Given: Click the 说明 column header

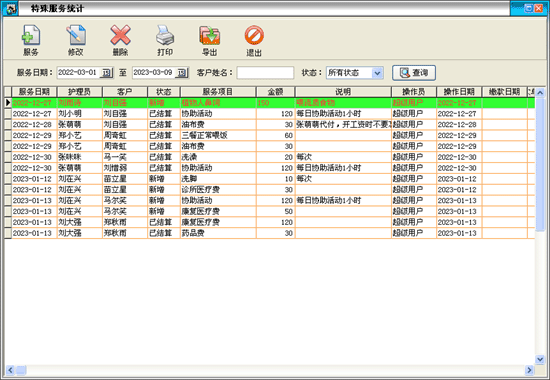Looking at the screenshot, I should (343, 92).
